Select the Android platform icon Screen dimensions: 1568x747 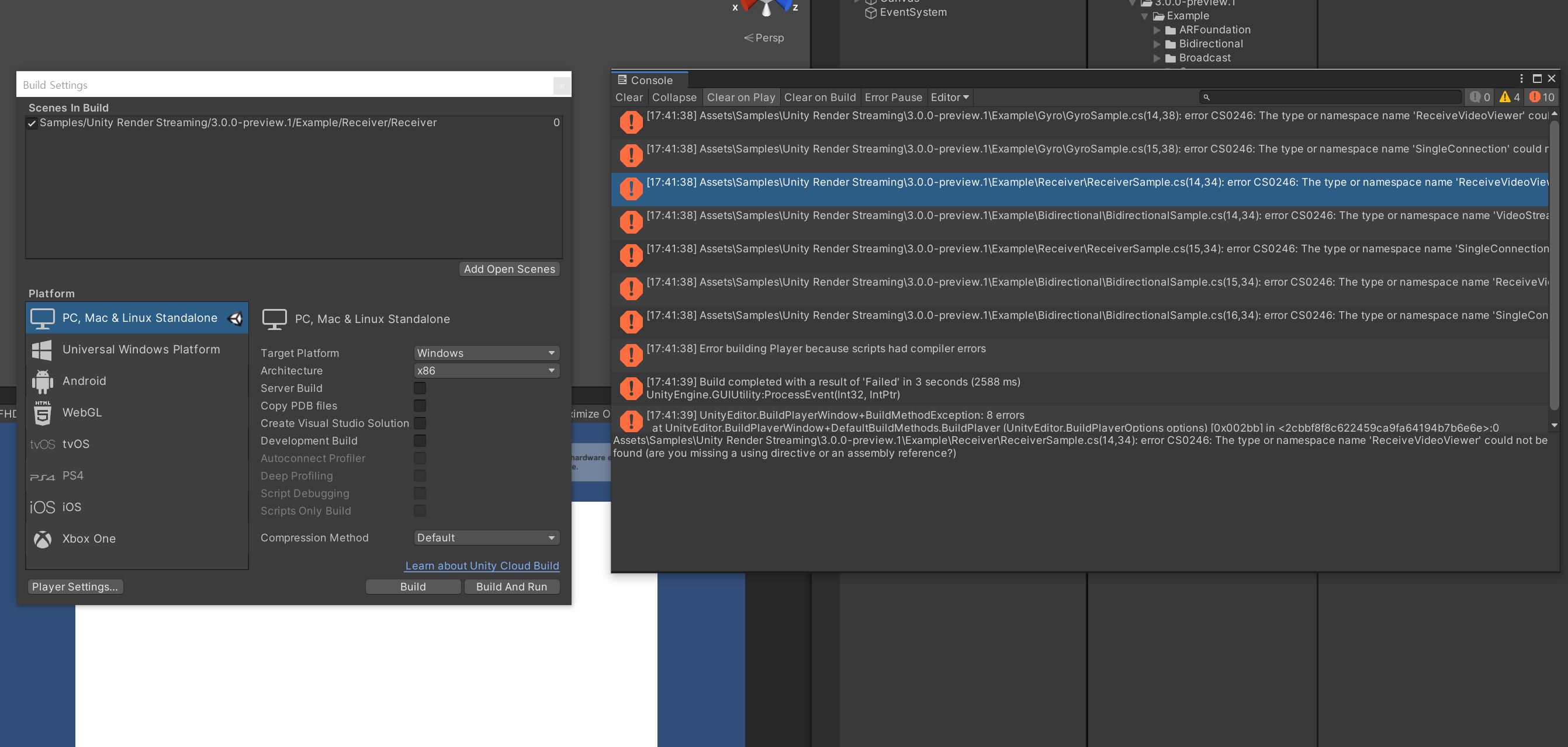point(42,381)
